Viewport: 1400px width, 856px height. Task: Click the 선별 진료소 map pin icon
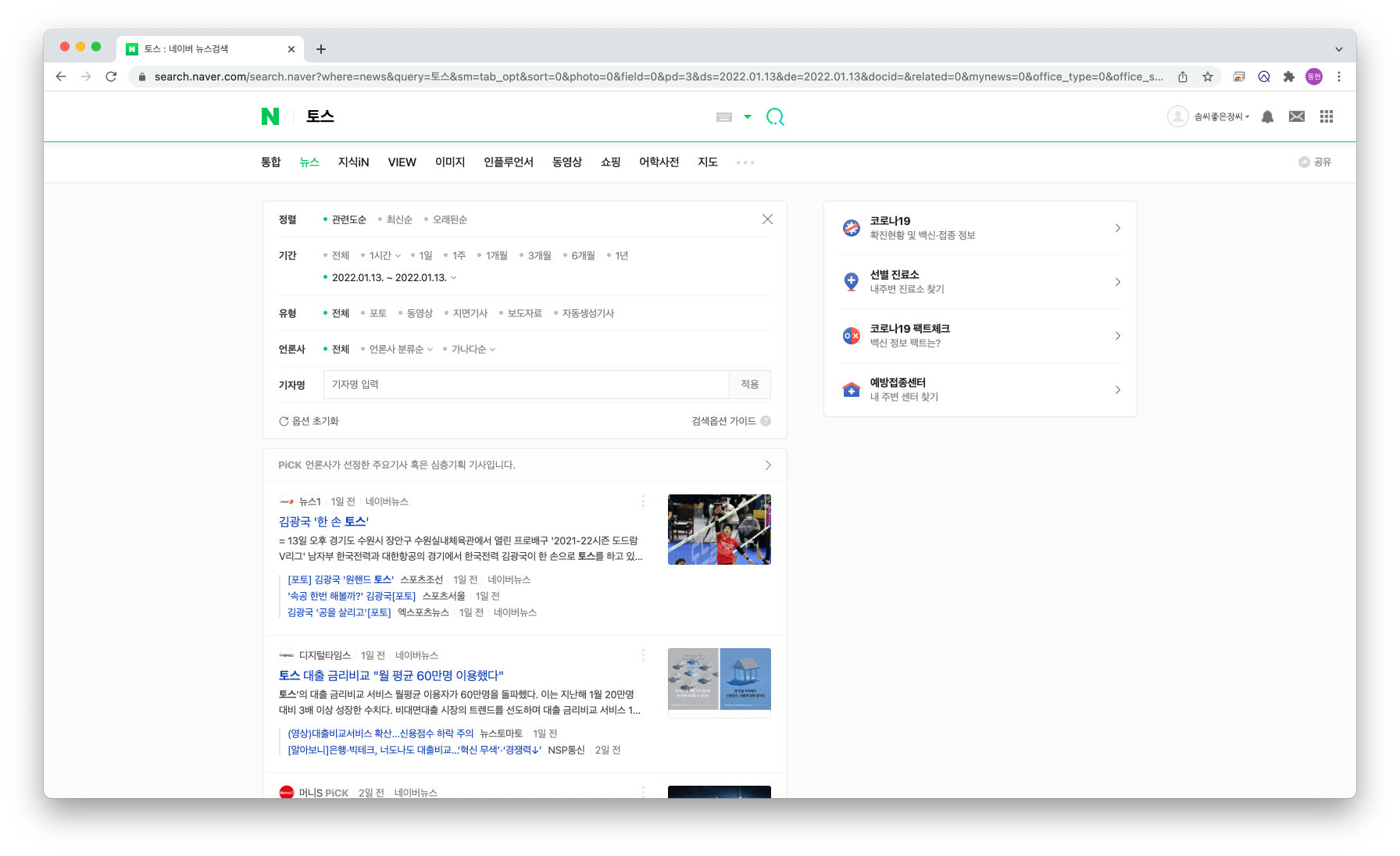(x=852, y=282)
